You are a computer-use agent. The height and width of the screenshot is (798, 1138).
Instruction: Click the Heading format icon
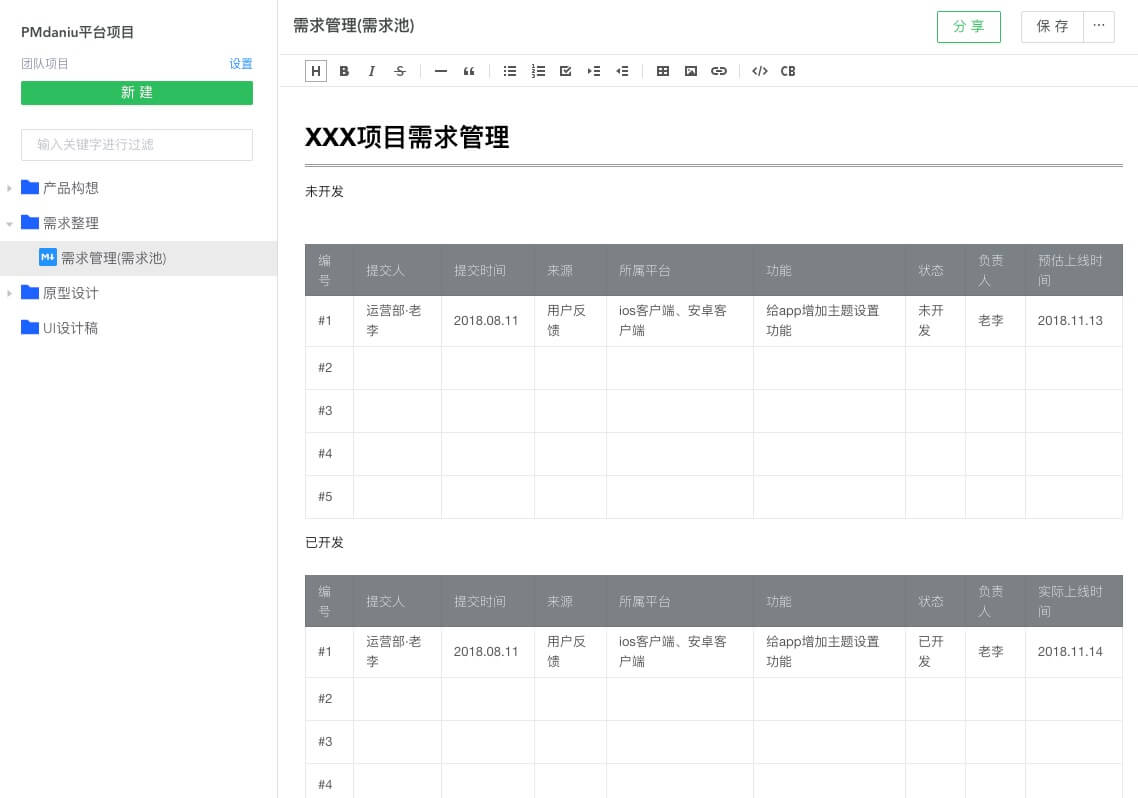pos(316,71)
